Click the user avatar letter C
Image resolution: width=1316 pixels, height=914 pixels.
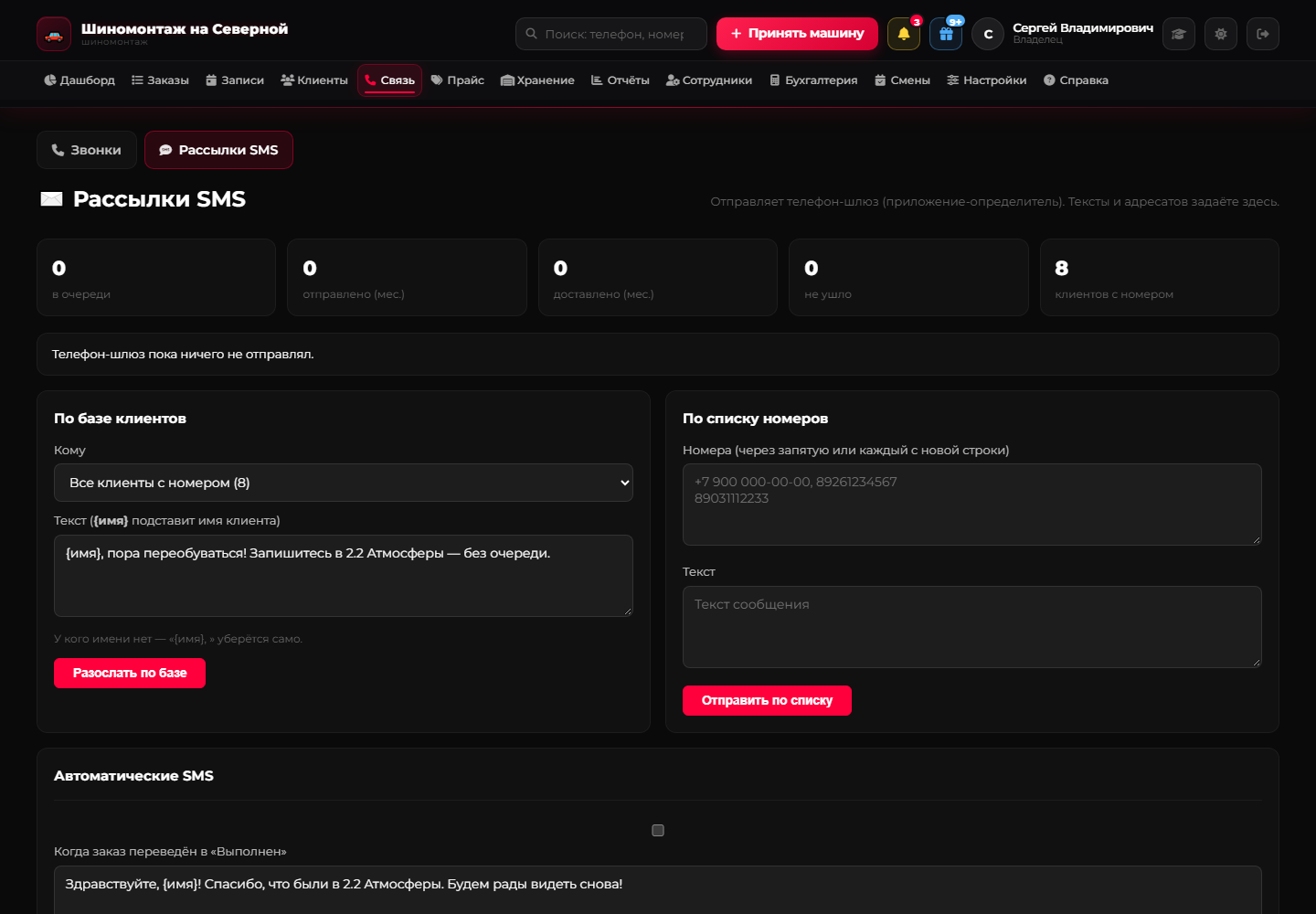point(988,34)
